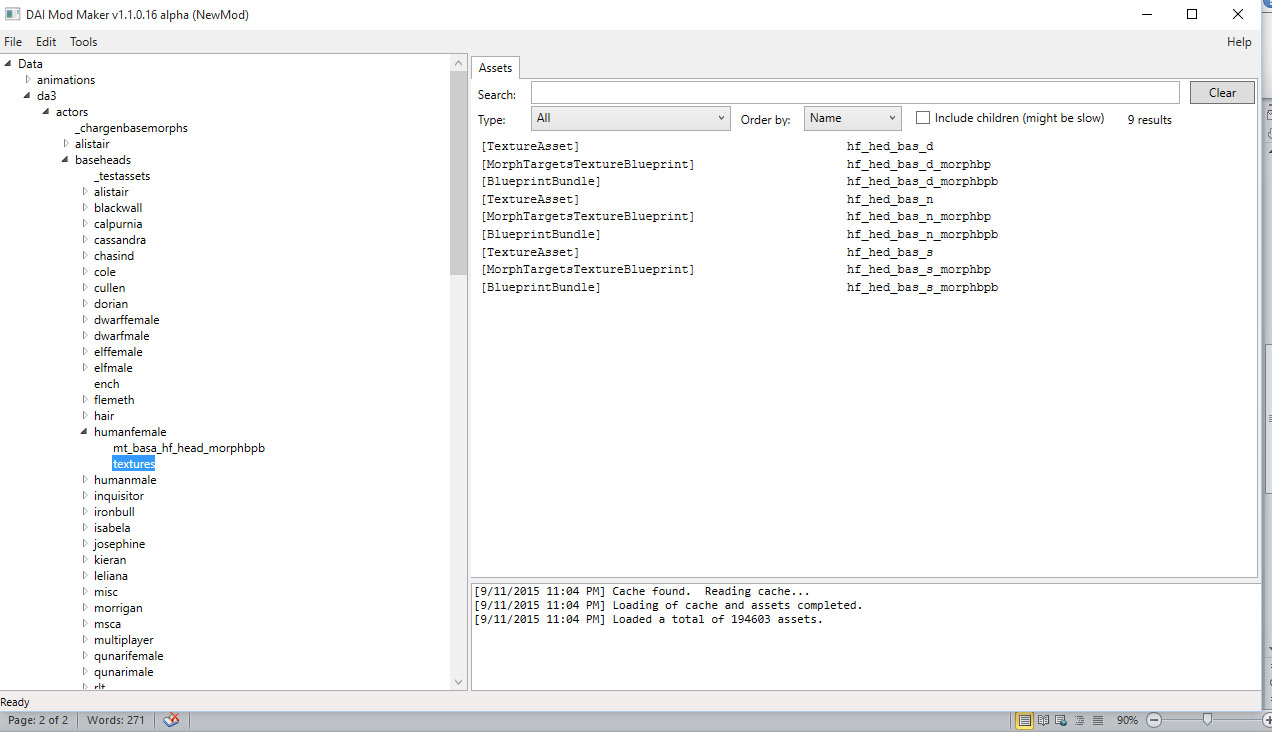Expand the animations folder
Viewport: 1272px width, 732px height.
28,80
